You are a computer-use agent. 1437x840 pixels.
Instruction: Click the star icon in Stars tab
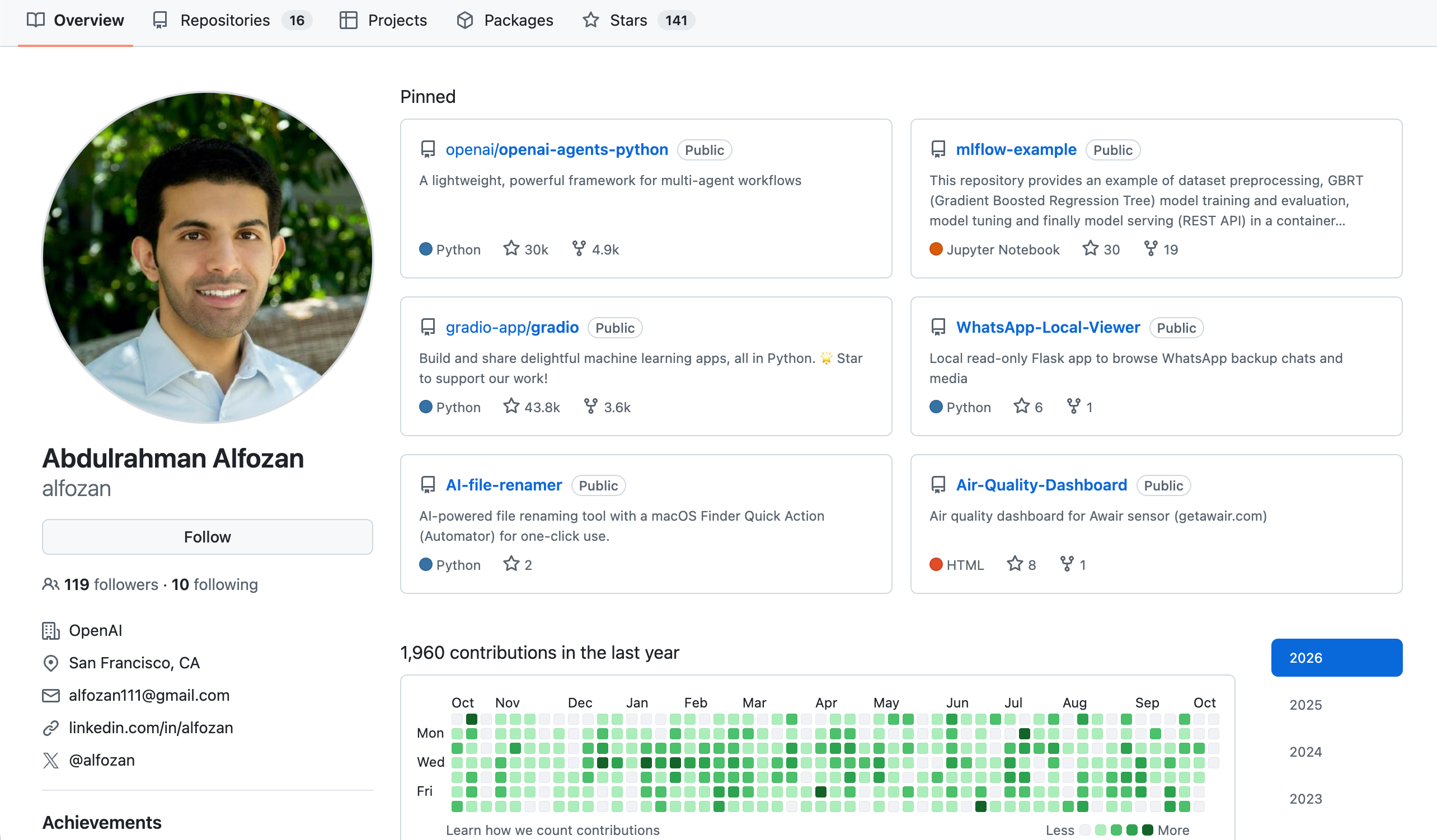591,21
